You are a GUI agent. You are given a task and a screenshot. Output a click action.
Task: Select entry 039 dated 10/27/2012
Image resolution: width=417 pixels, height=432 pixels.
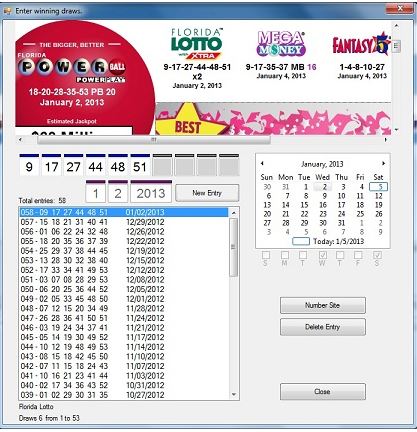click(x=124, y=395)
